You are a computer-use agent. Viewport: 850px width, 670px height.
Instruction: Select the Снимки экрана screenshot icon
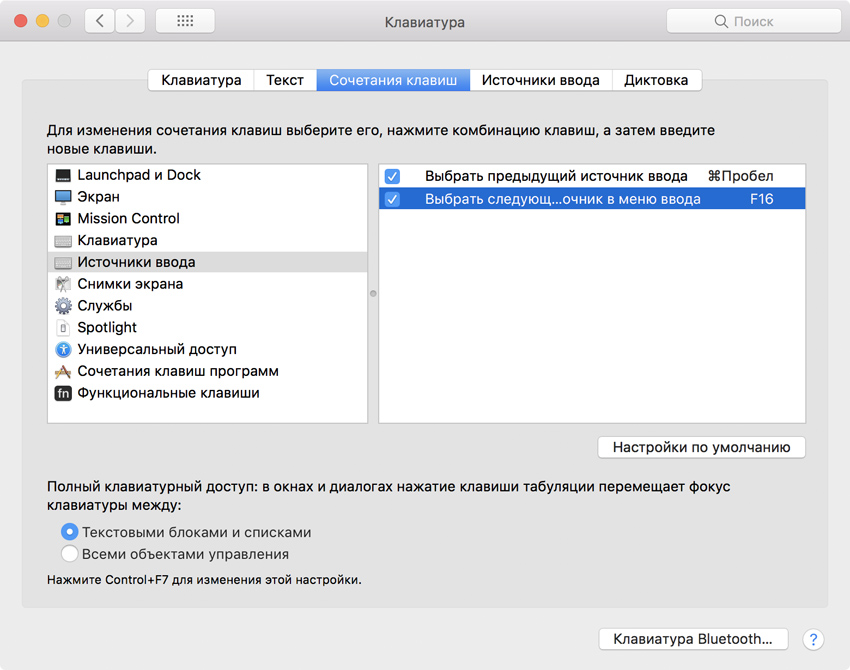click(63, 284)
